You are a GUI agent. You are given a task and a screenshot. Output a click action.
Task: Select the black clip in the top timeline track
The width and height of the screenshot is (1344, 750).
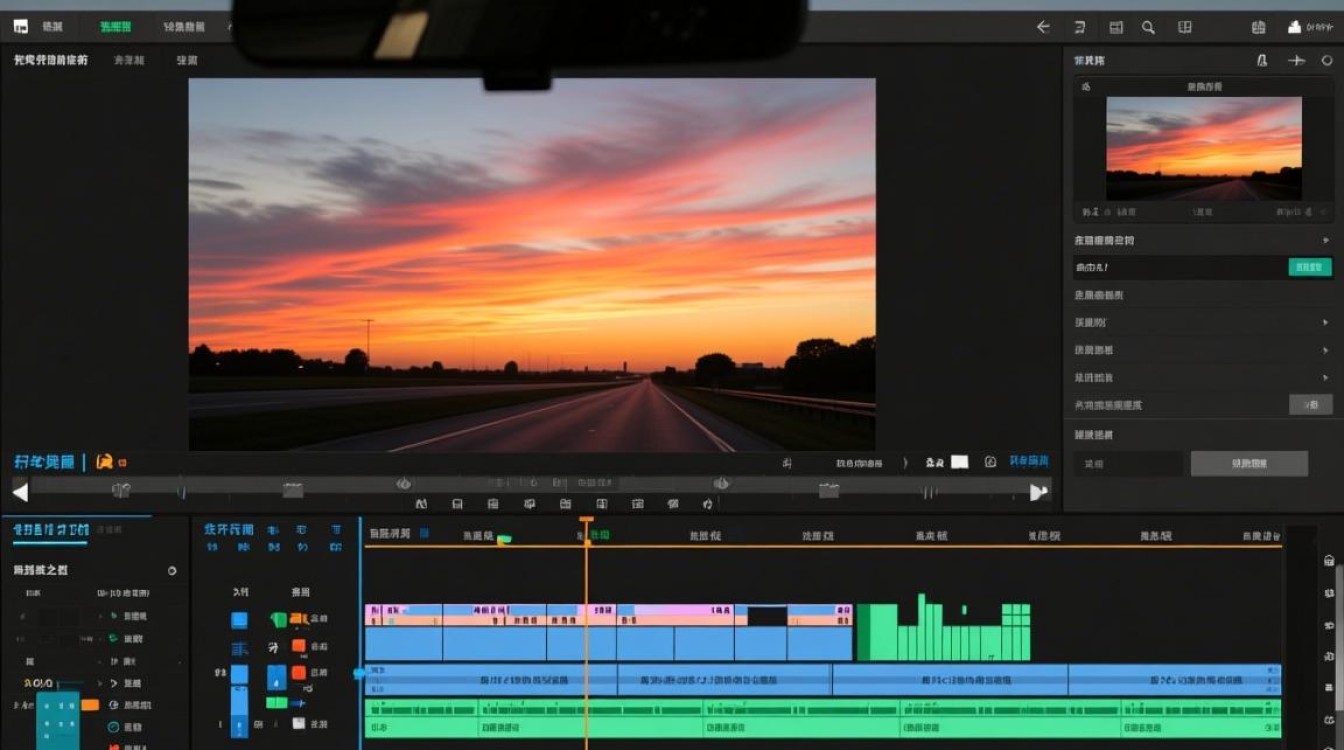767,616
